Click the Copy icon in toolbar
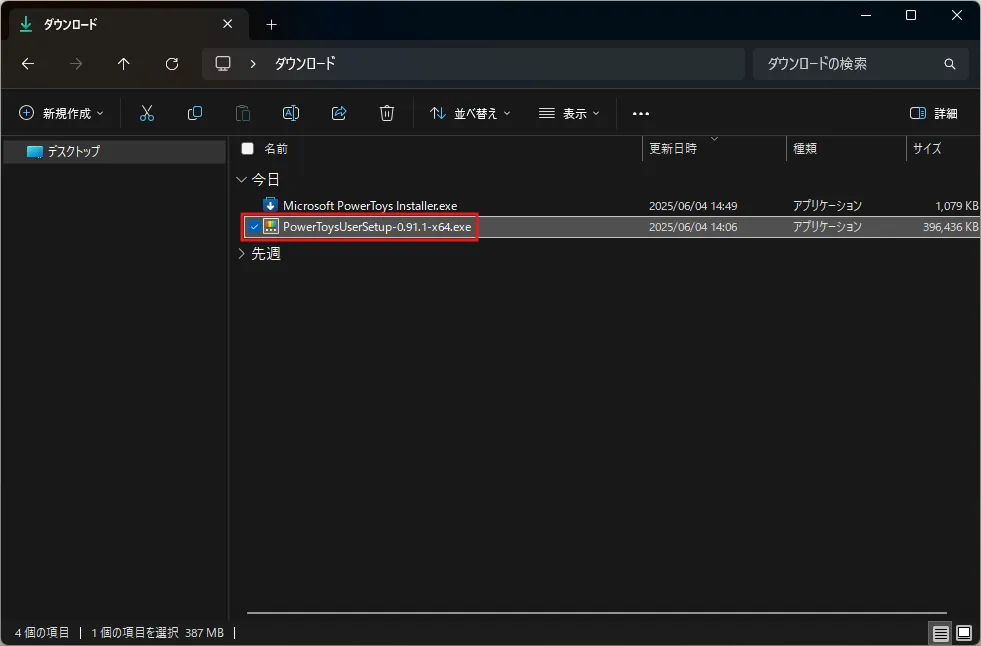This screenshot has height=646, width=981. (195, 113)
